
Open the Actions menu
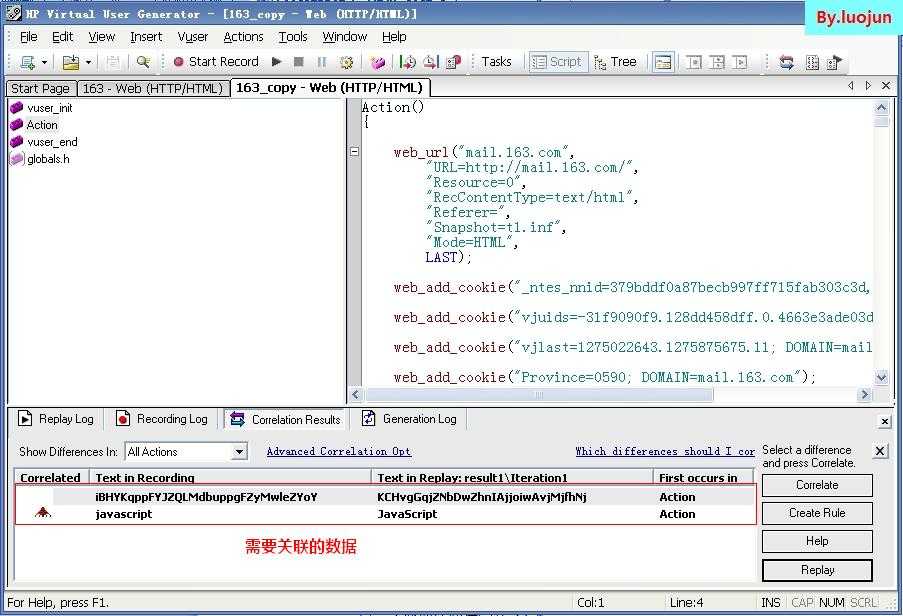pos(243,37)
